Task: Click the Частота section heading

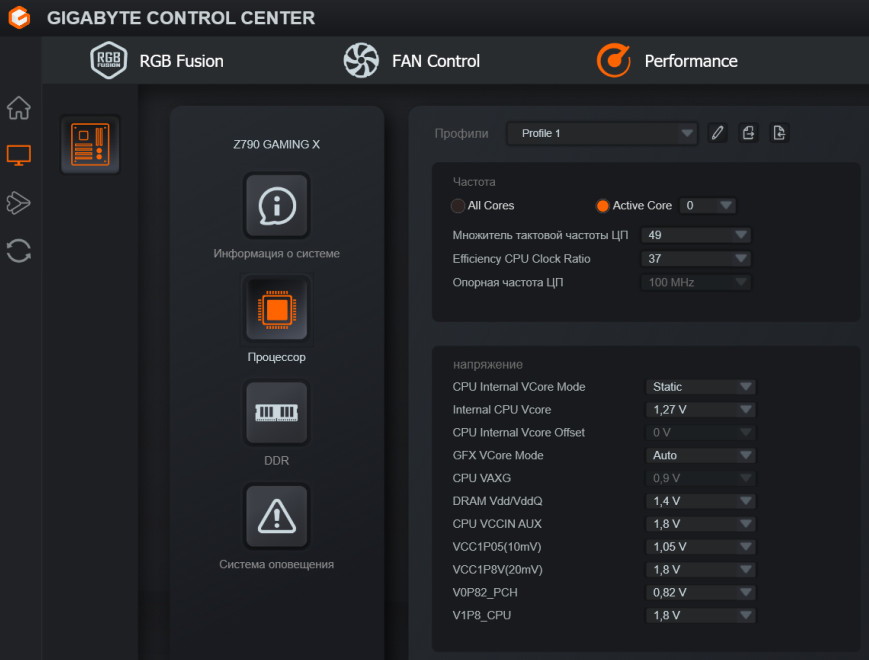Action: tap(474, 182)
